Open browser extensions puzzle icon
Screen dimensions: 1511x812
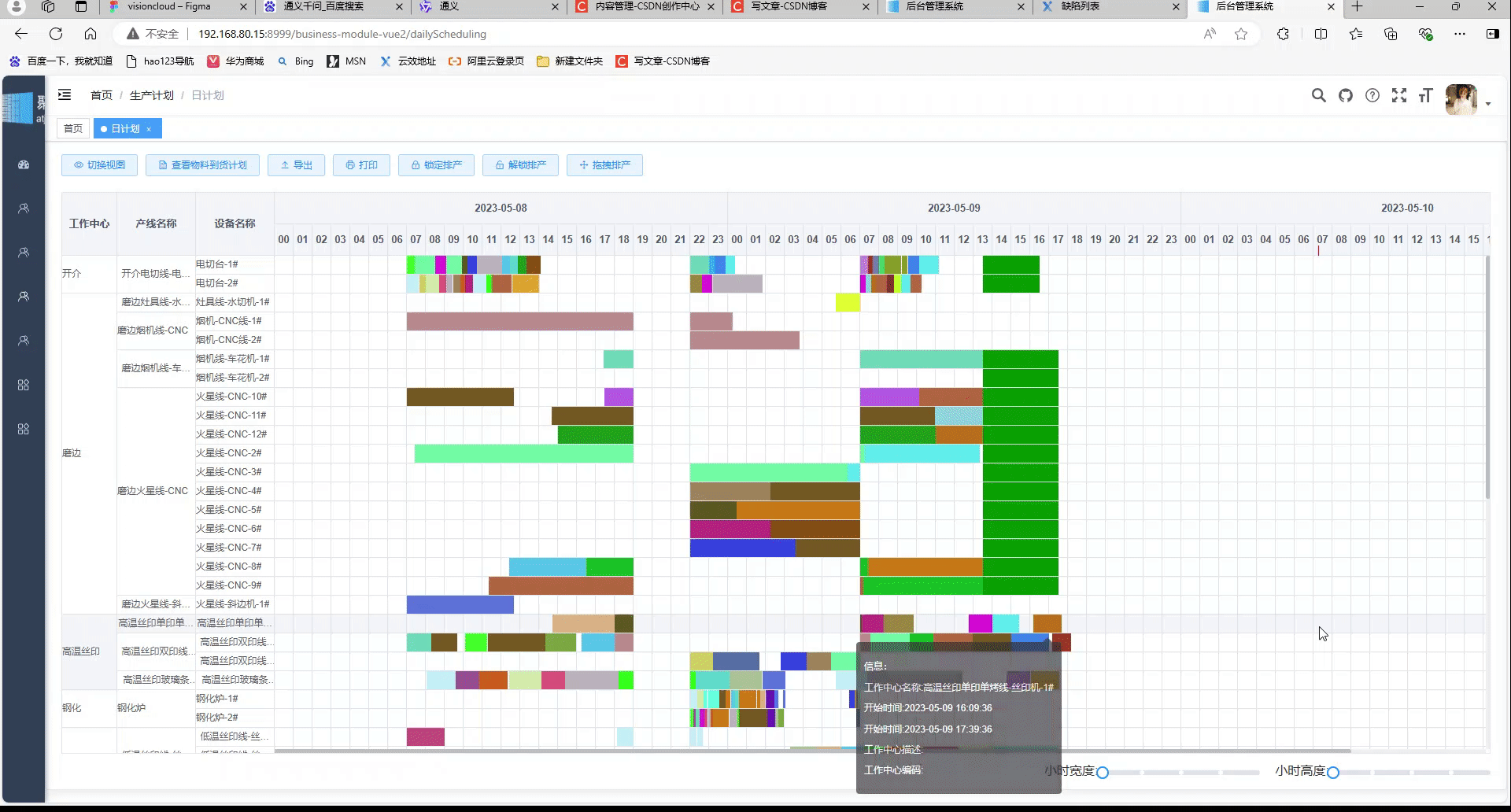pos(1284,34)
